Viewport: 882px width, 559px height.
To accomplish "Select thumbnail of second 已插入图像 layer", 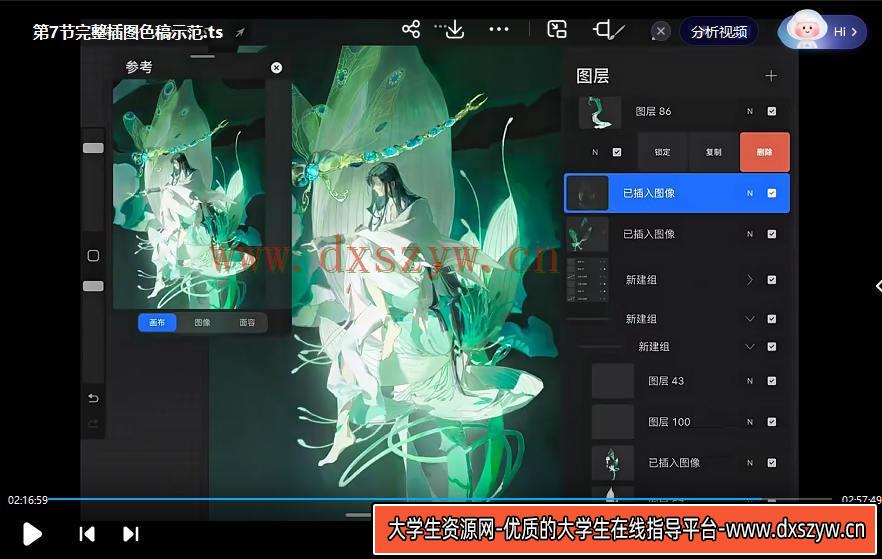I will (x=588, y=234).
